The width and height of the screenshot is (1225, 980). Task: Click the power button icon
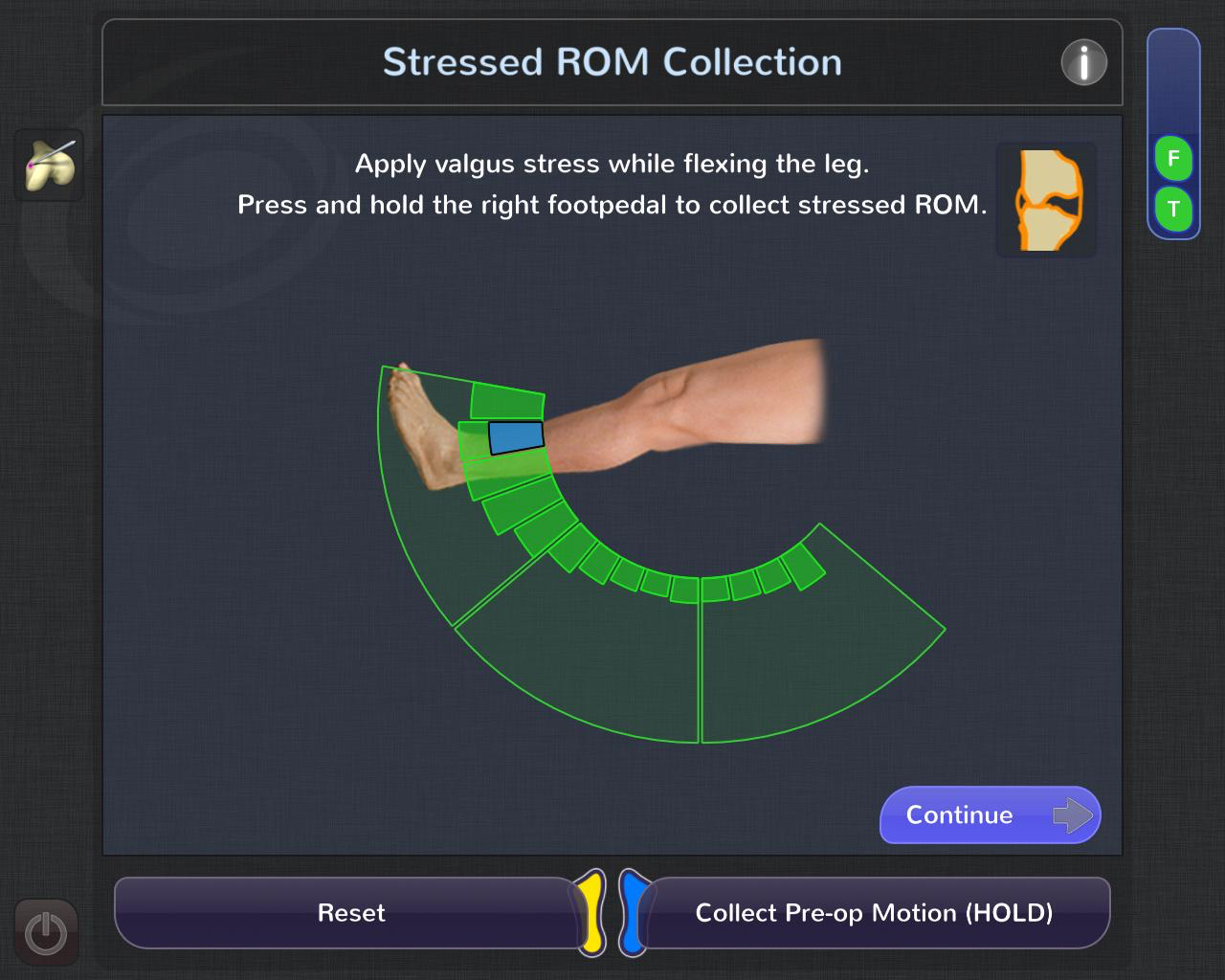click(x=46, y=932)
